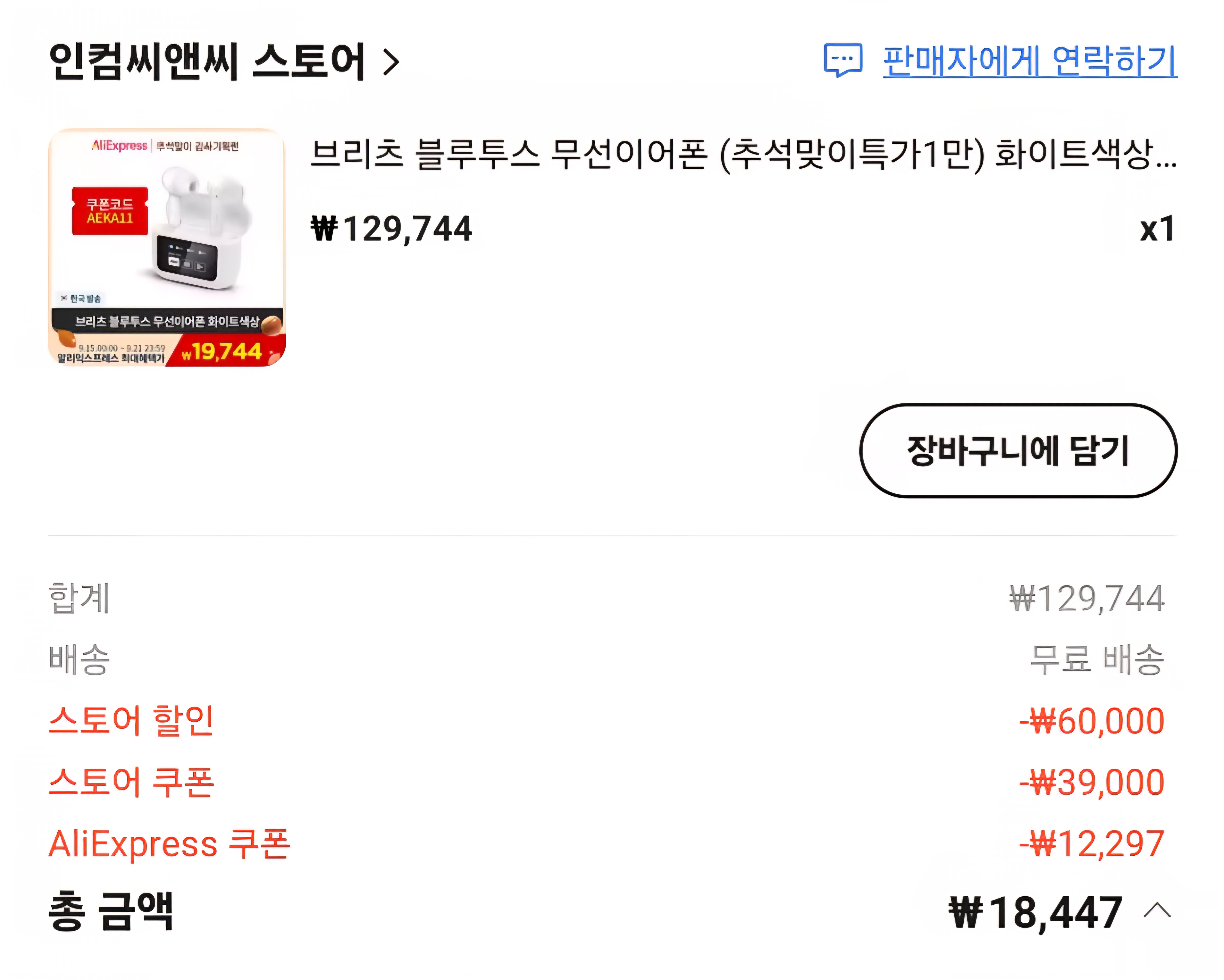Select the AliExpress 쿠폰 label
Image resolution: width=1224 pixels, height=980 pixels.
click(x=169, y=844)
